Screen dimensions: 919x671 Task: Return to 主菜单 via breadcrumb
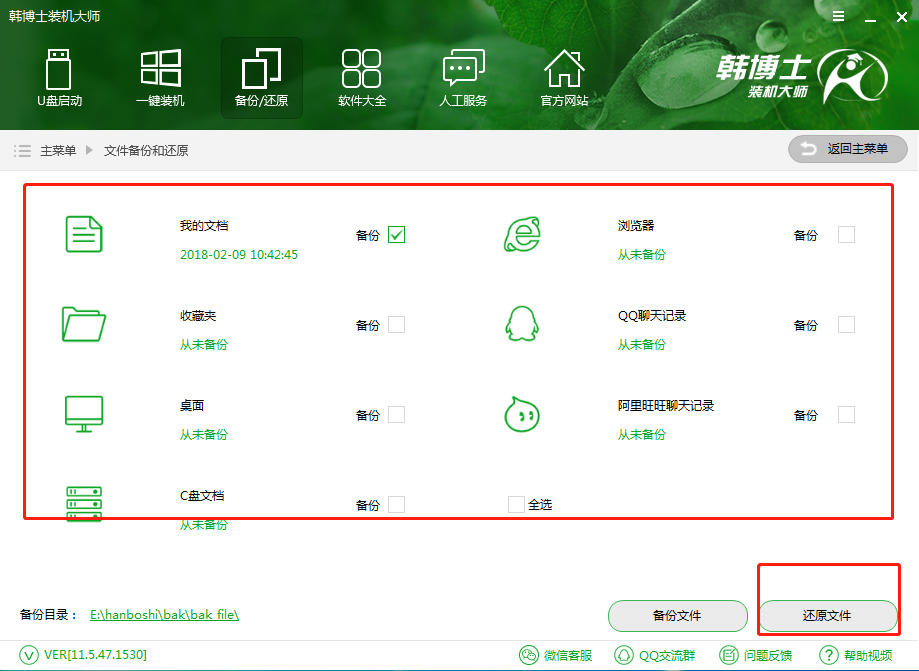click(57, 149)
